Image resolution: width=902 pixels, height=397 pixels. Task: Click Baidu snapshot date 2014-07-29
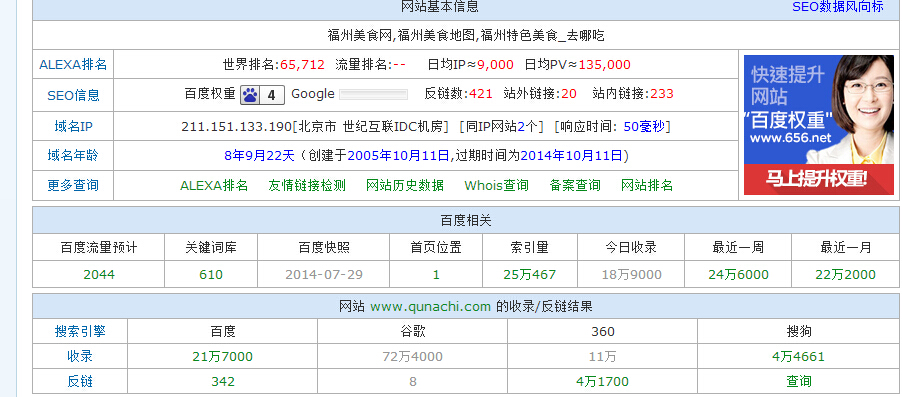point(324,274)
